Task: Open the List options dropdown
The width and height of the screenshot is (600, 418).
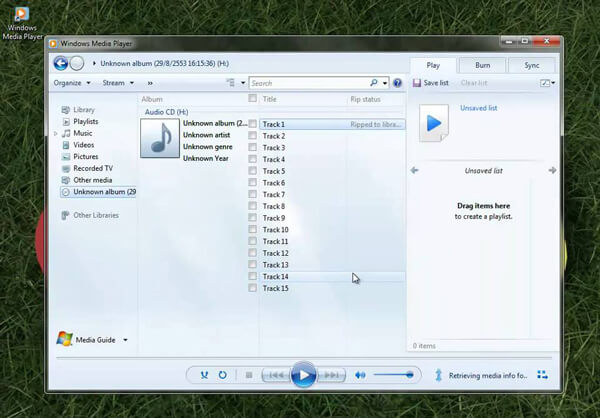Action: [x=548, y=83]
